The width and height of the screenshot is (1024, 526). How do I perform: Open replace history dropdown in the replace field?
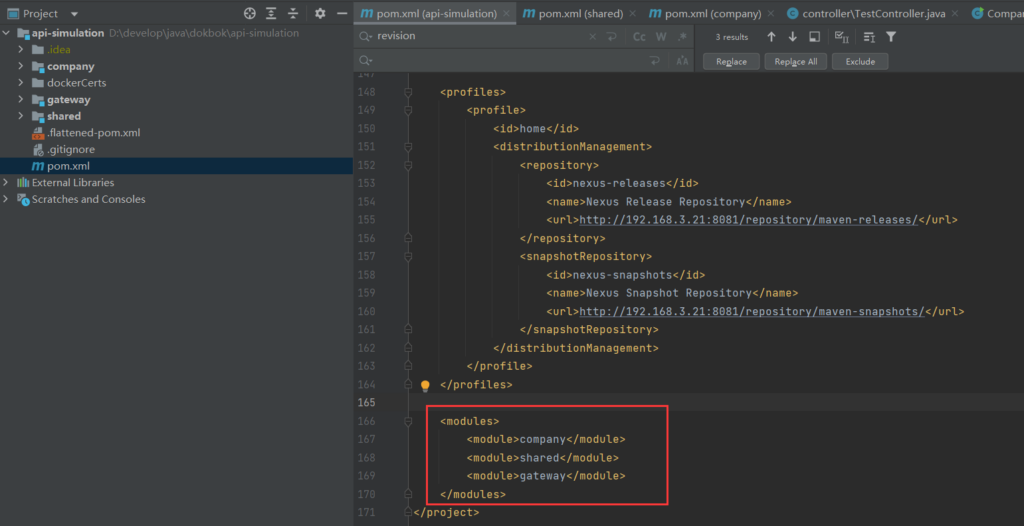coord(366,61)
